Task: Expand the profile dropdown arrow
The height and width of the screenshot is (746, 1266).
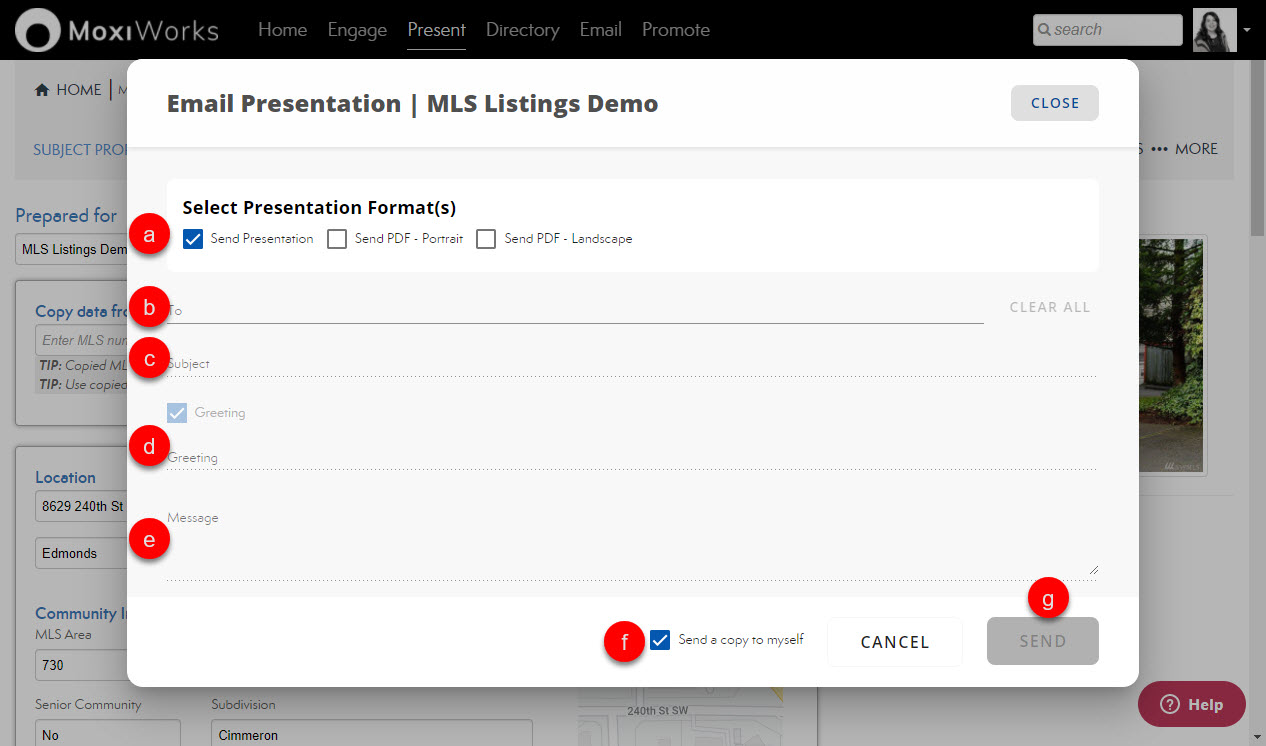Action: click(1247, 30)
